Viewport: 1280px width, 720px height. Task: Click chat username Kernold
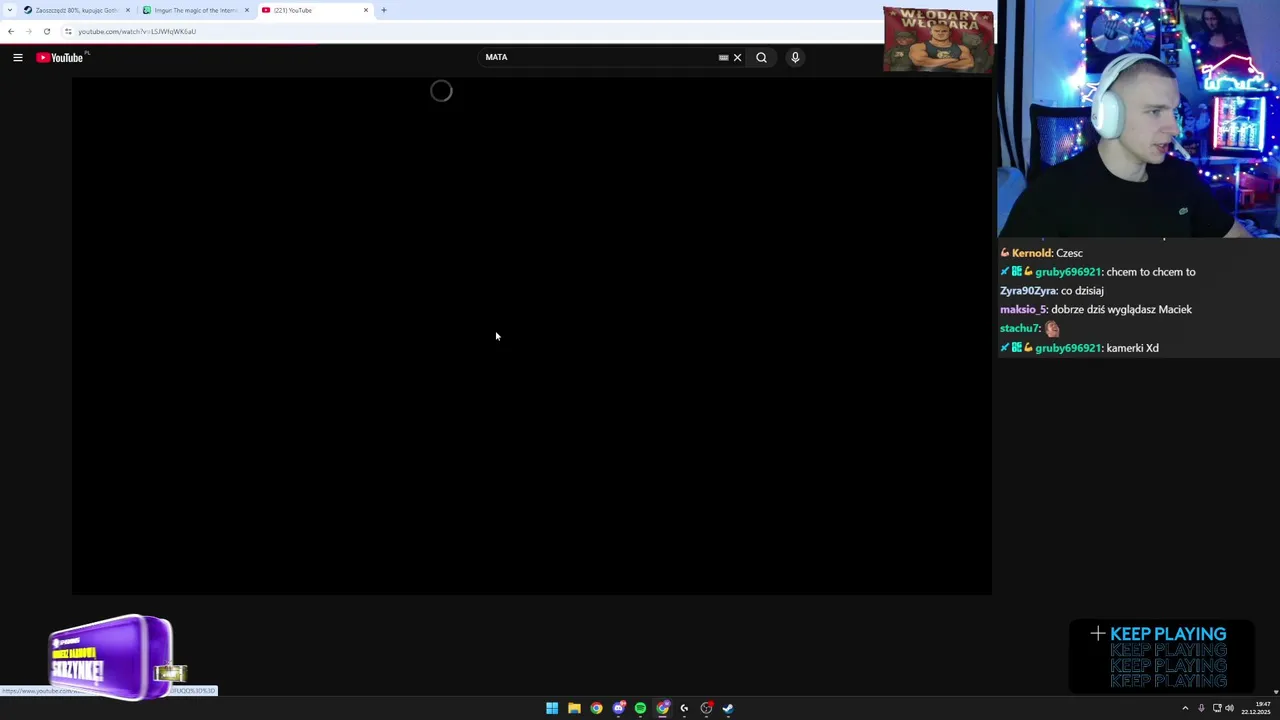1032,253
